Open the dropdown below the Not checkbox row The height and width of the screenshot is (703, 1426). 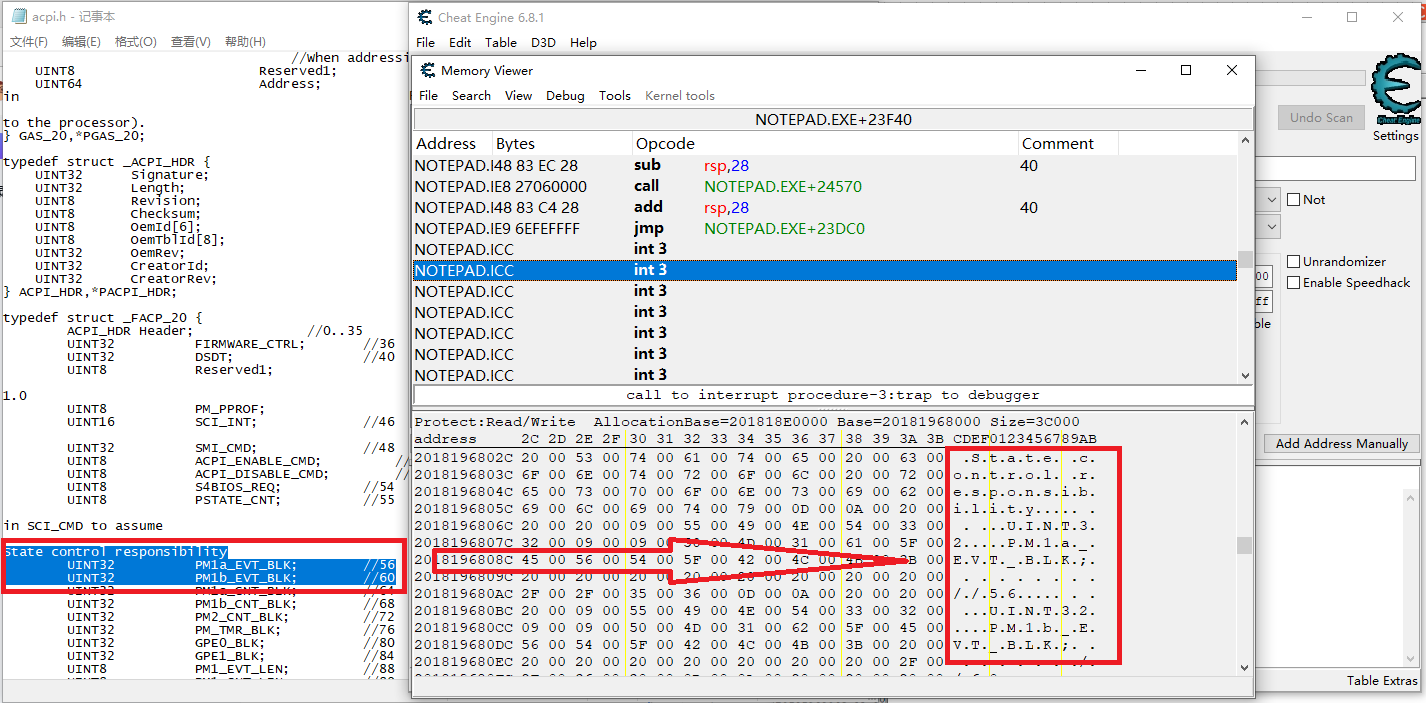(1271, 227)
